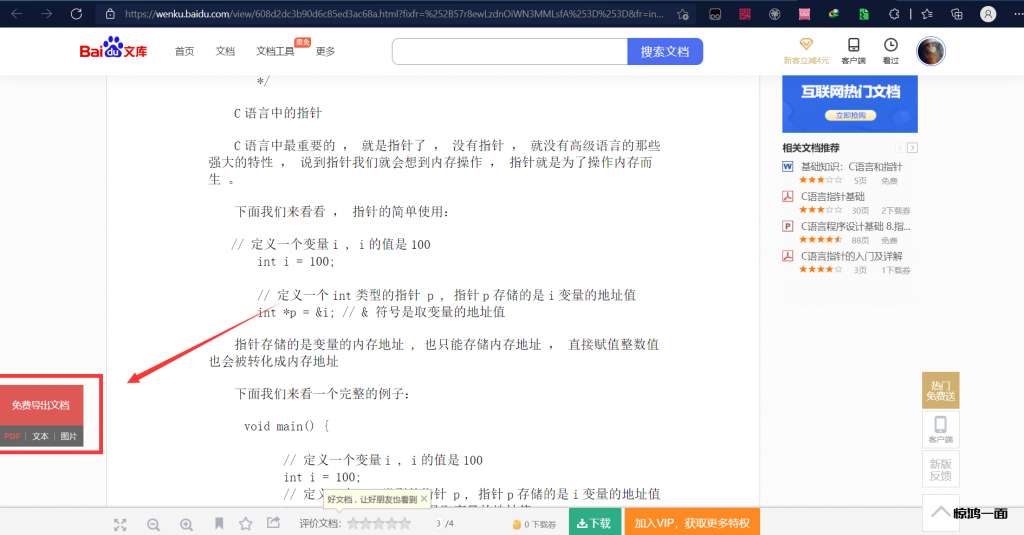Refresh the browser page
The height and width of the screenshot is (535, 1024).
77,14
